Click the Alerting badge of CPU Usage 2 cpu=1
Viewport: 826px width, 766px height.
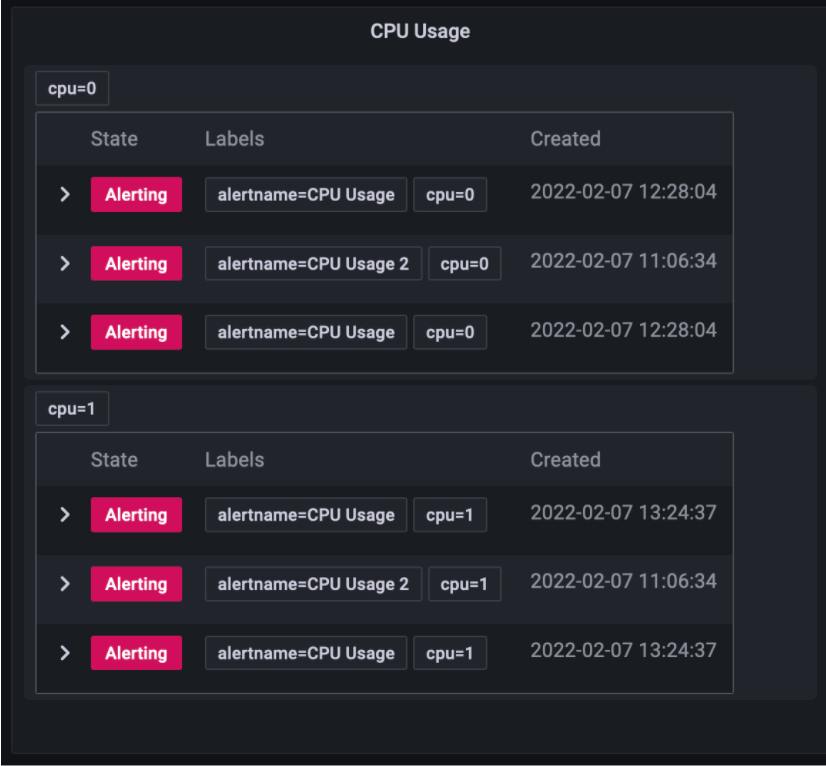tap(136, 583)
